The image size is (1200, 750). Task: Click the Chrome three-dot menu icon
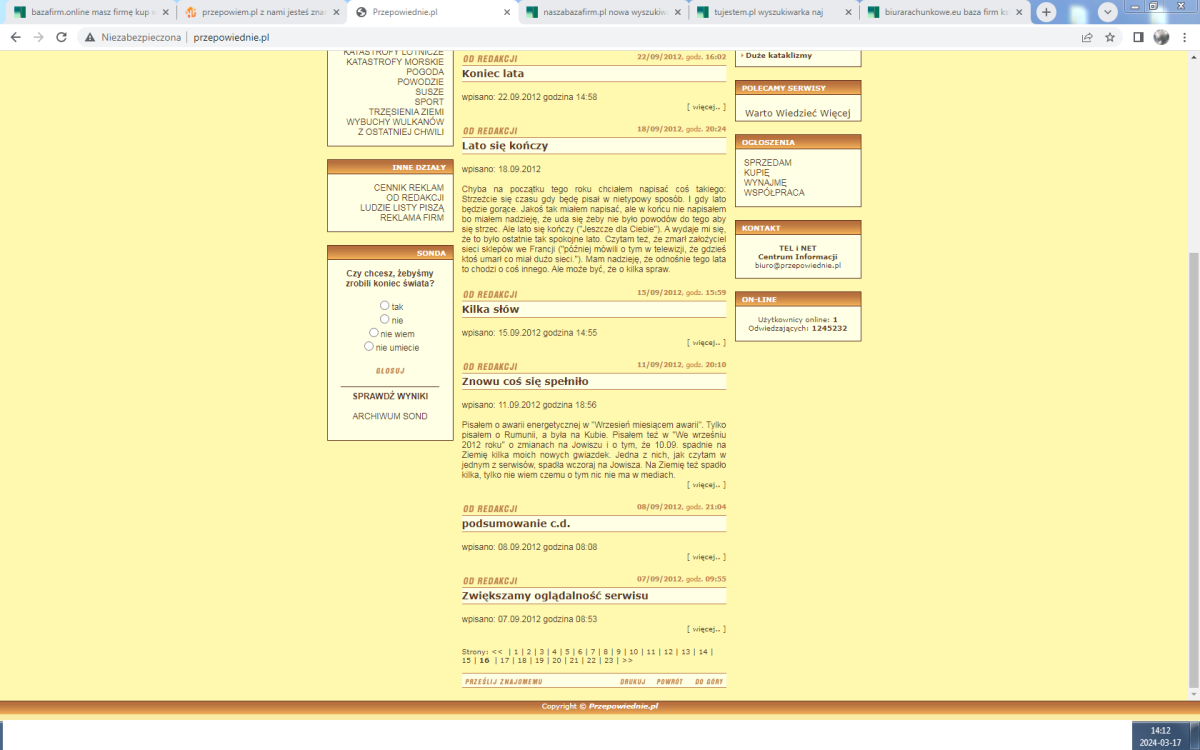pos(1185,37)
